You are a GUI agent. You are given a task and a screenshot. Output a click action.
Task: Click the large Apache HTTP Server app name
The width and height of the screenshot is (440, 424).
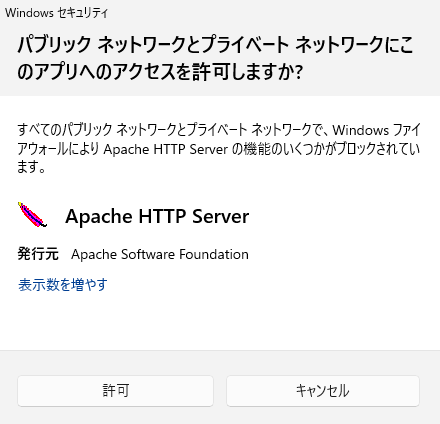coord(157,217)
